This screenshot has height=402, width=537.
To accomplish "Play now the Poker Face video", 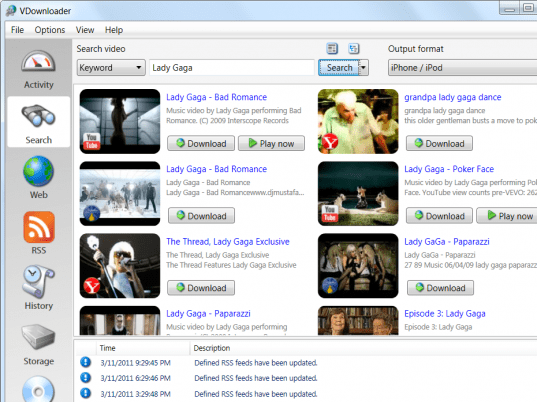I will (507, 216).
